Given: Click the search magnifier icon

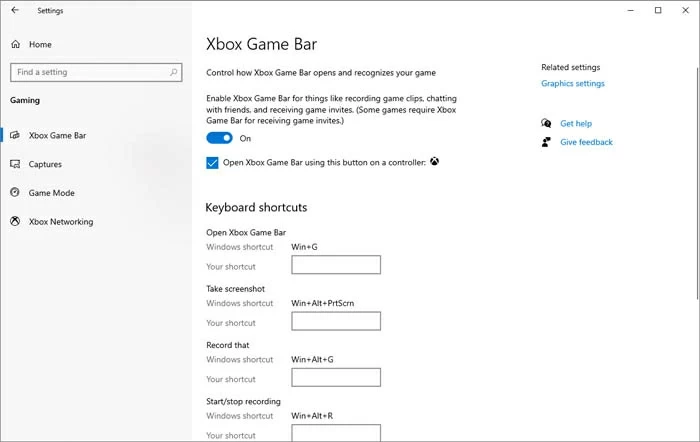Looking at the screenshot, I should pyautogui.click(x=174, y=72).
